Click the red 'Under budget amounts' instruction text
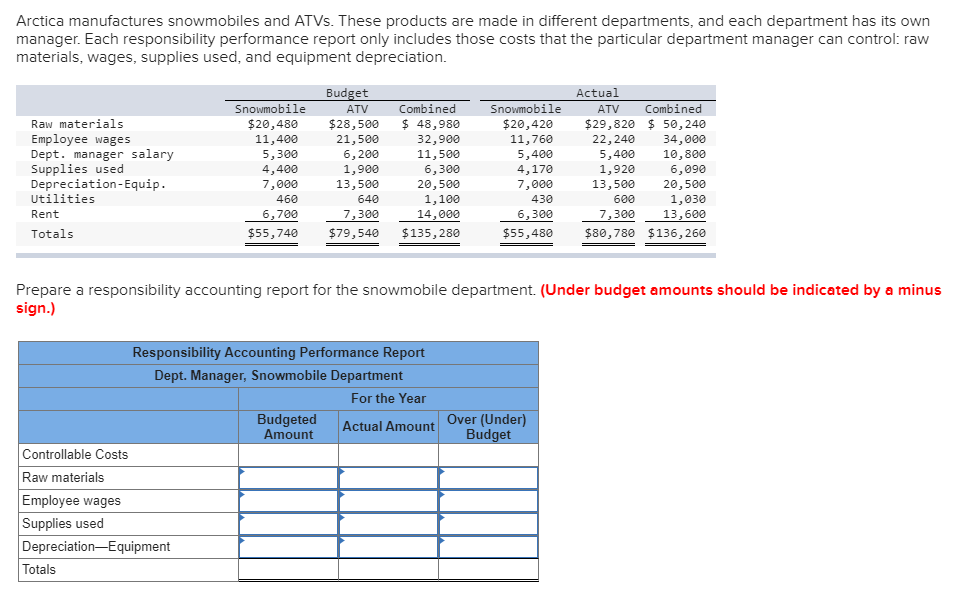The height and width of the screenshot is (602, 968). [478, 299]
